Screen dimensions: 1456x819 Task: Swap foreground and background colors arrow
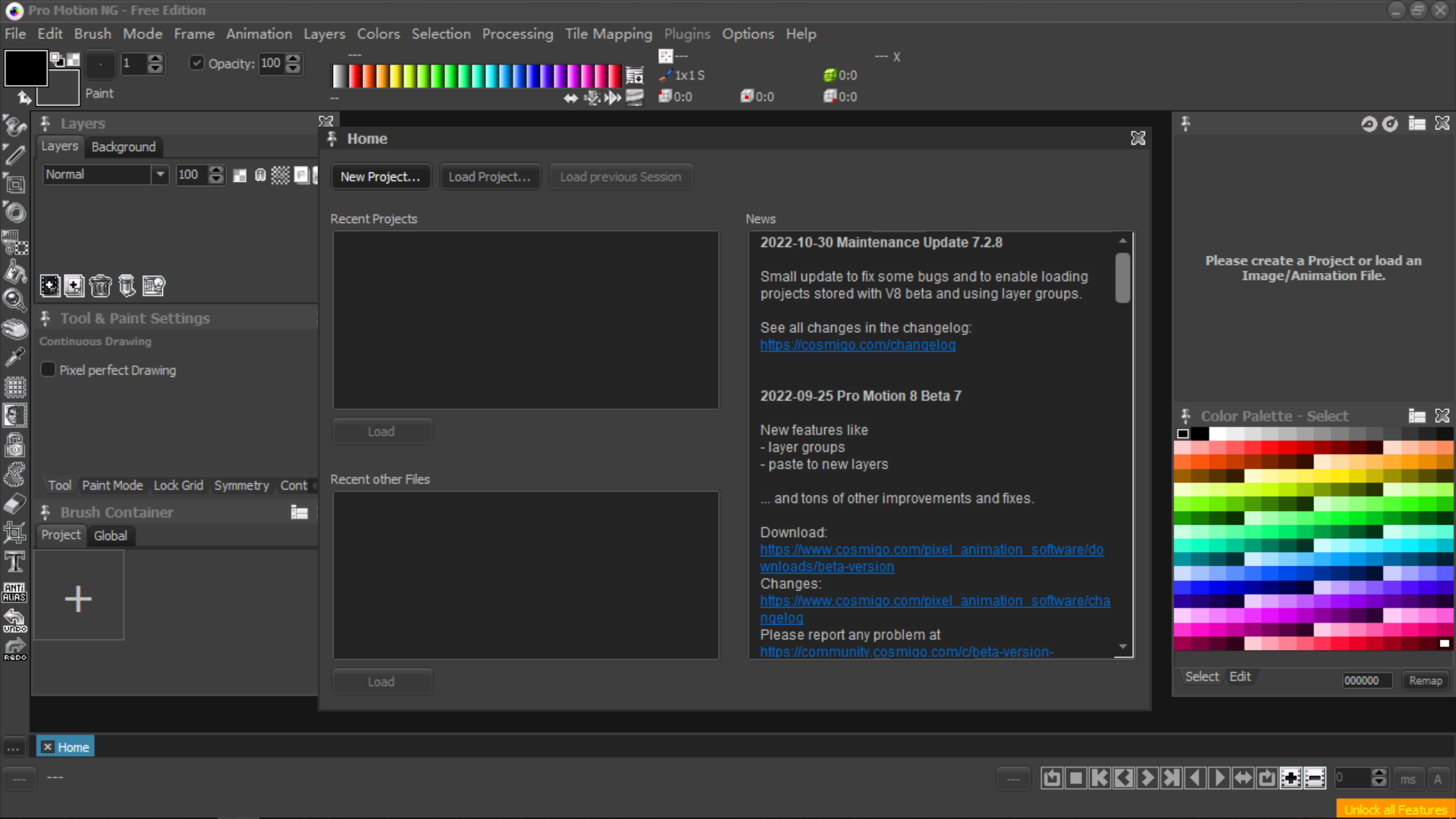point(24,98)
